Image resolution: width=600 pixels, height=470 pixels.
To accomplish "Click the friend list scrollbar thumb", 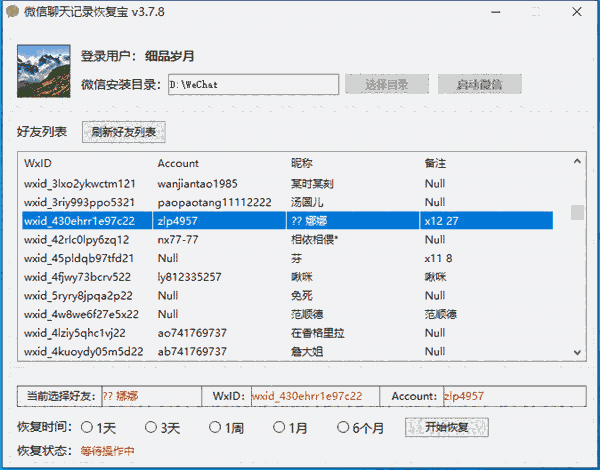I will [x=577, y=212].
